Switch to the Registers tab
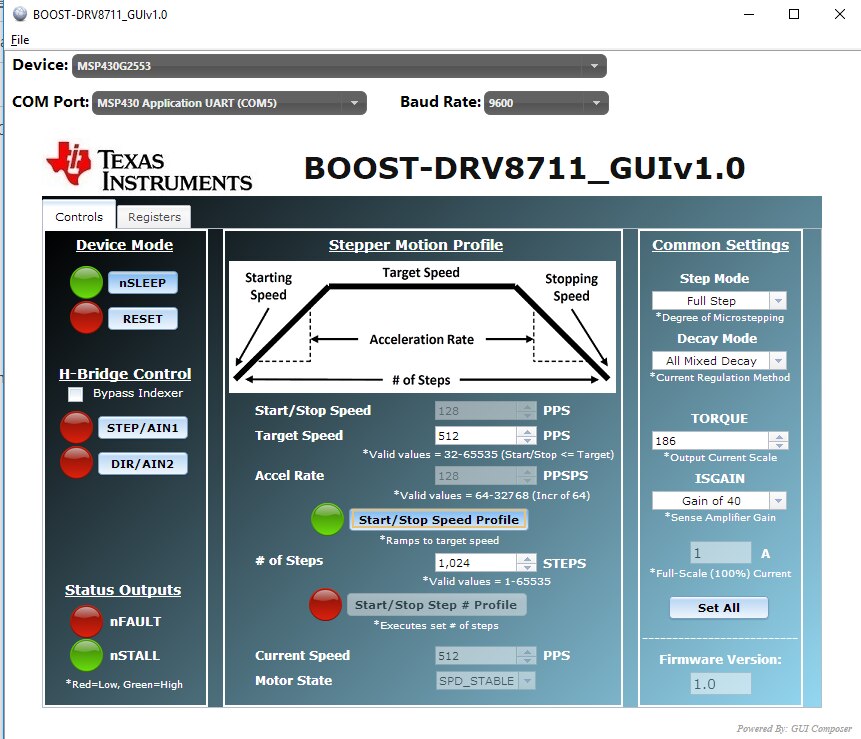Image resolution: width=861 pixels, height=739 pixels. (154, 217)
